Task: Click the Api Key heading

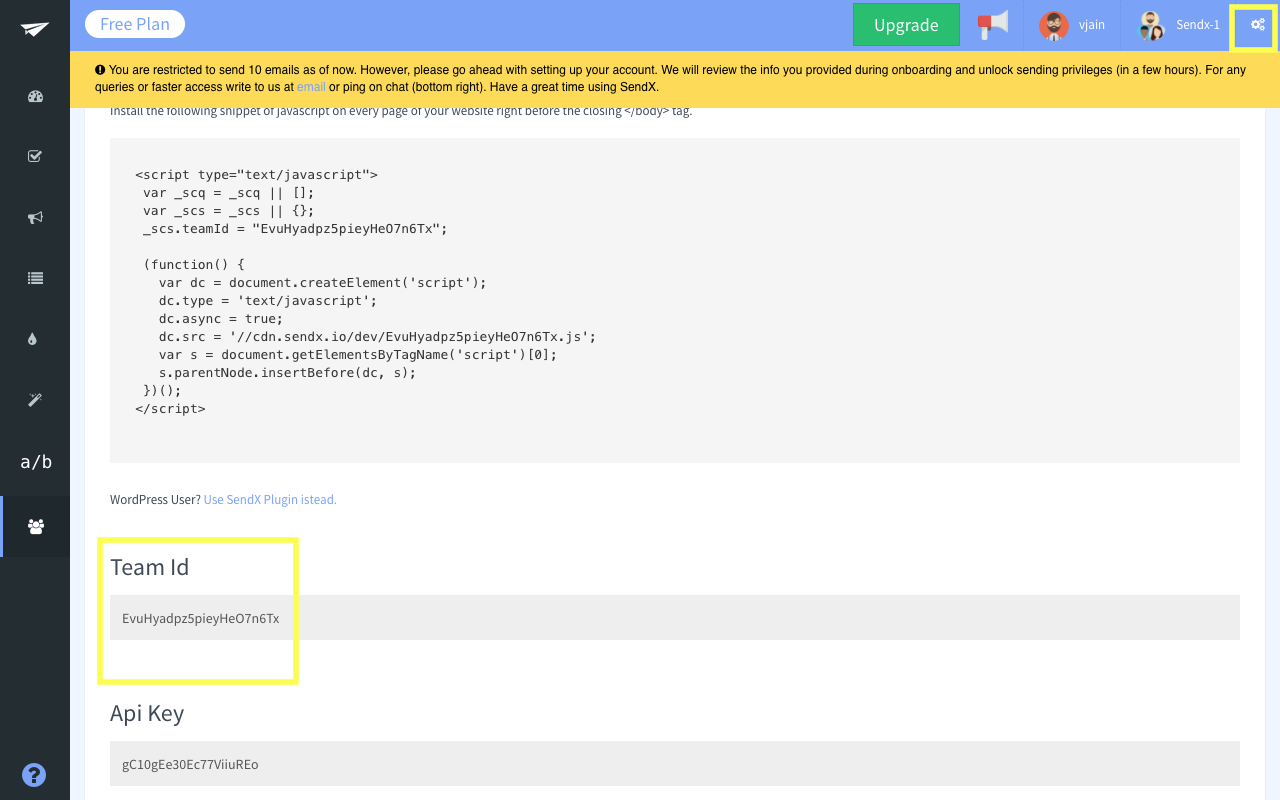Action: tap(147, 713)
